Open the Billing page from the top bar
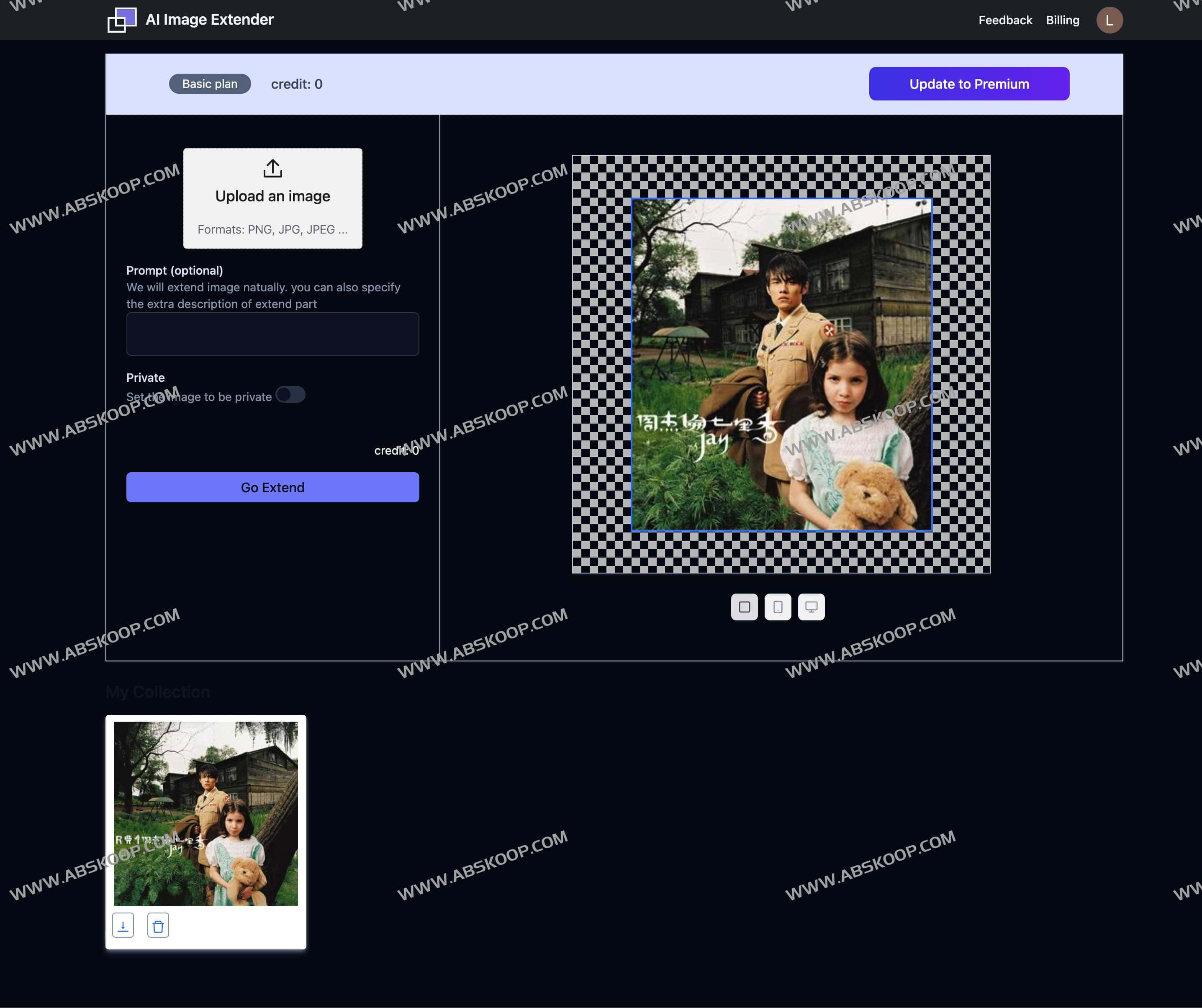This screenshot has height=1008, width=1202. [x=1063, y=19]
